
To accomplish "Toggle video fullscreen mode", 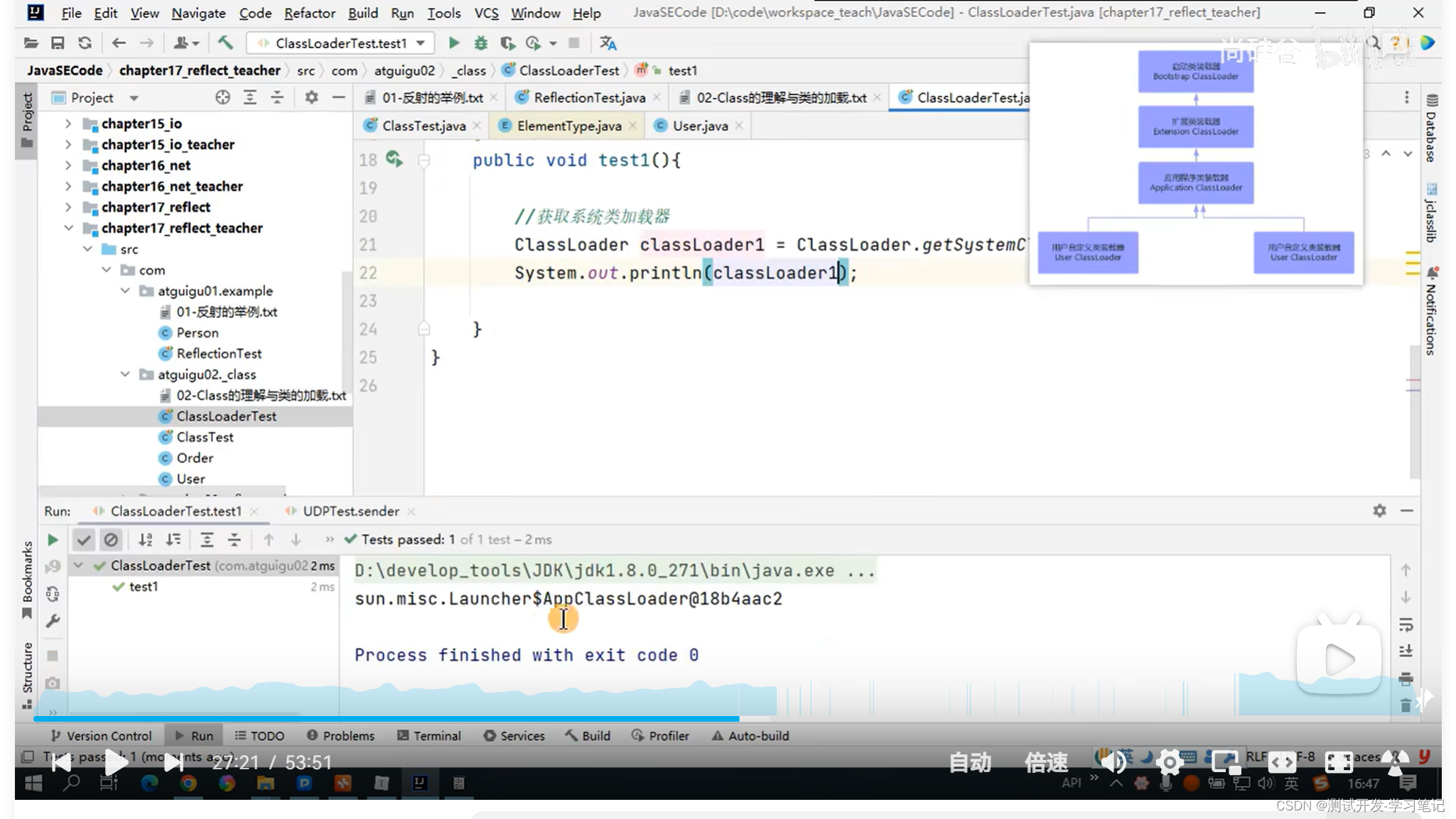I will (x=1339, y=763).
